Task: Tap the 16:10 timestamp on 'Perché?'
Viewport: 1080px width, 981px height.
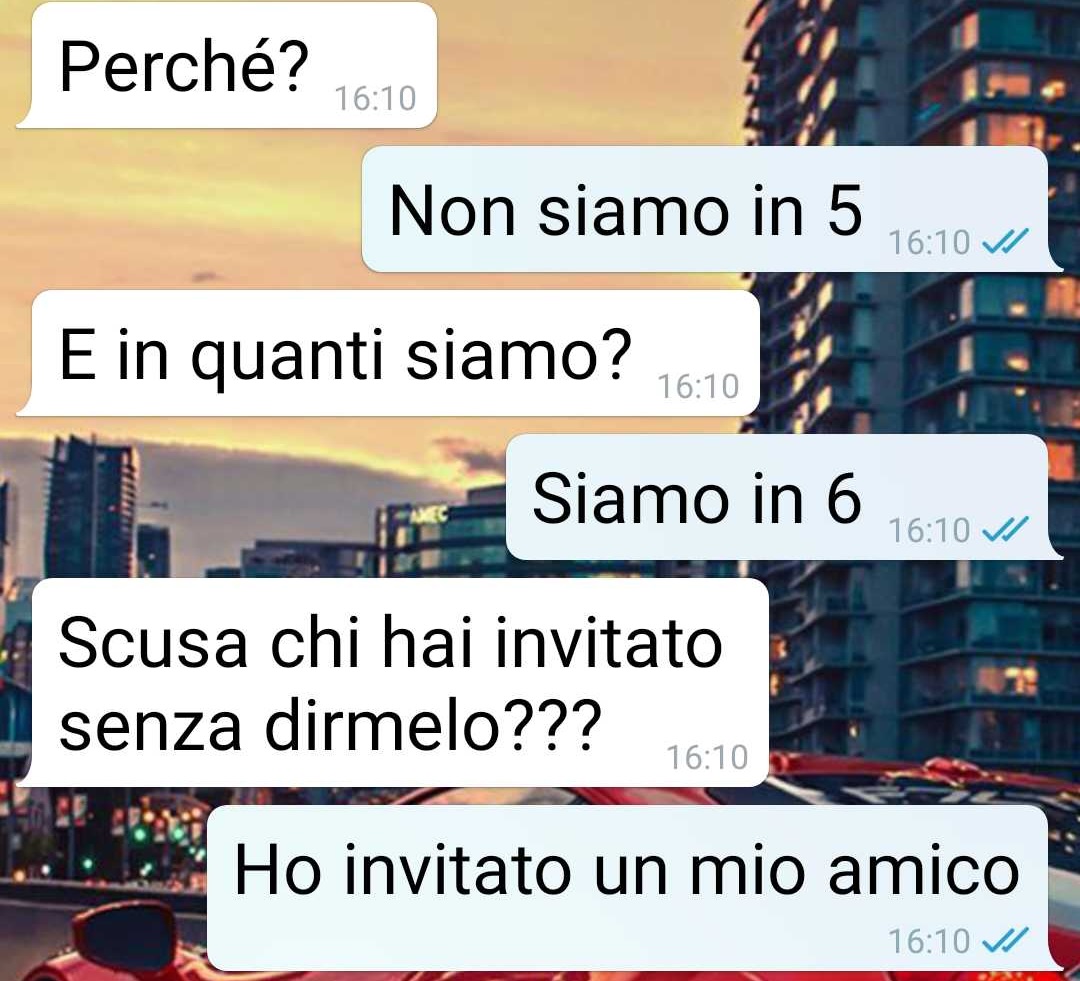Action: (x=375, y=99)
